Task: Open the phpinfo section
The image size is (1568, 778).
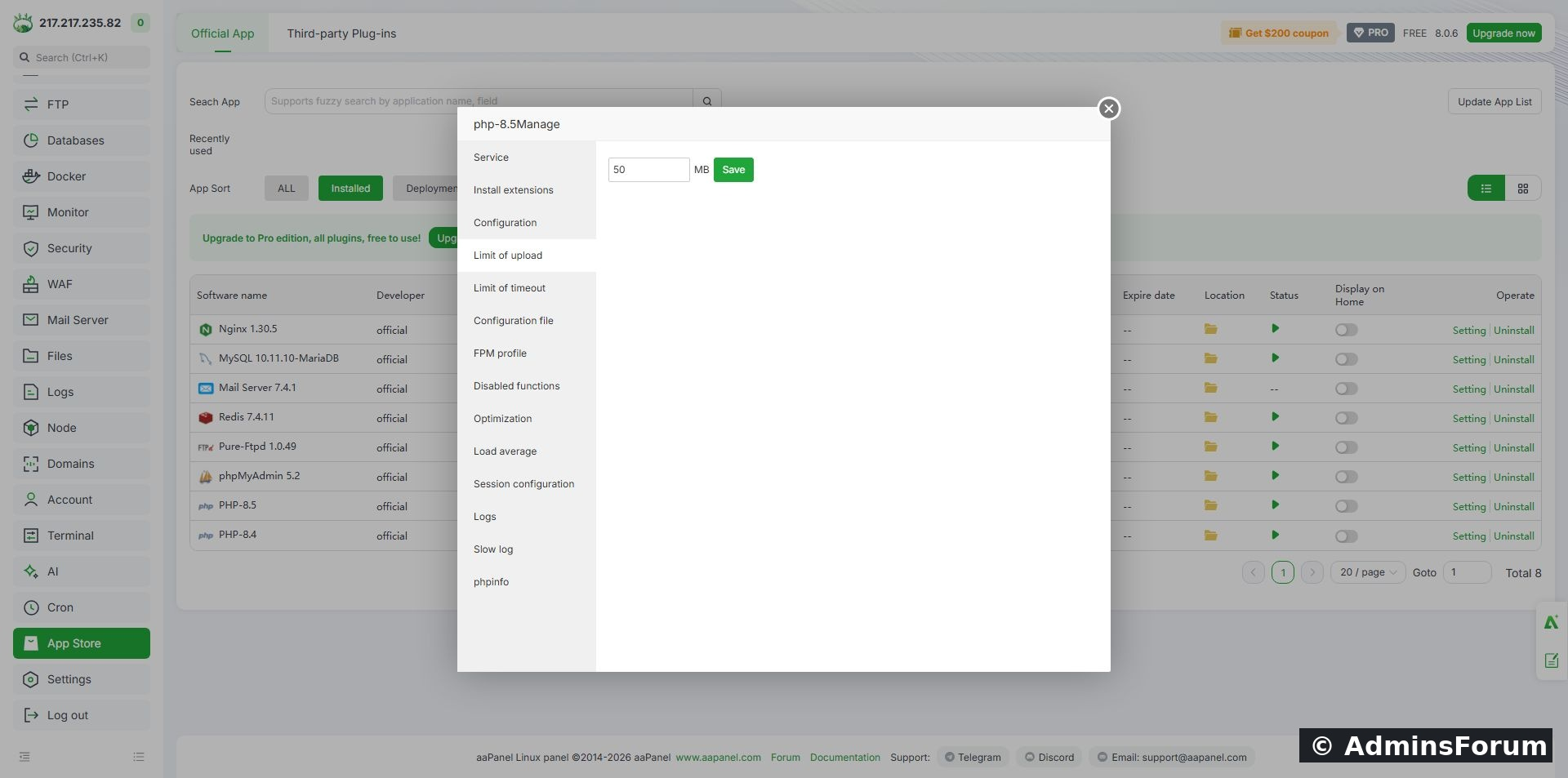Action: pos(527,582)
